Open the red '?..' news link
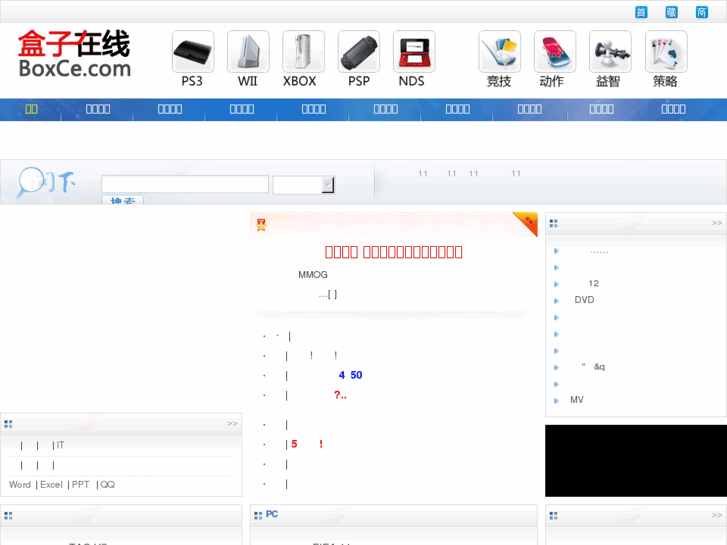This screenshot has width=727, height=545. (340, 395)
